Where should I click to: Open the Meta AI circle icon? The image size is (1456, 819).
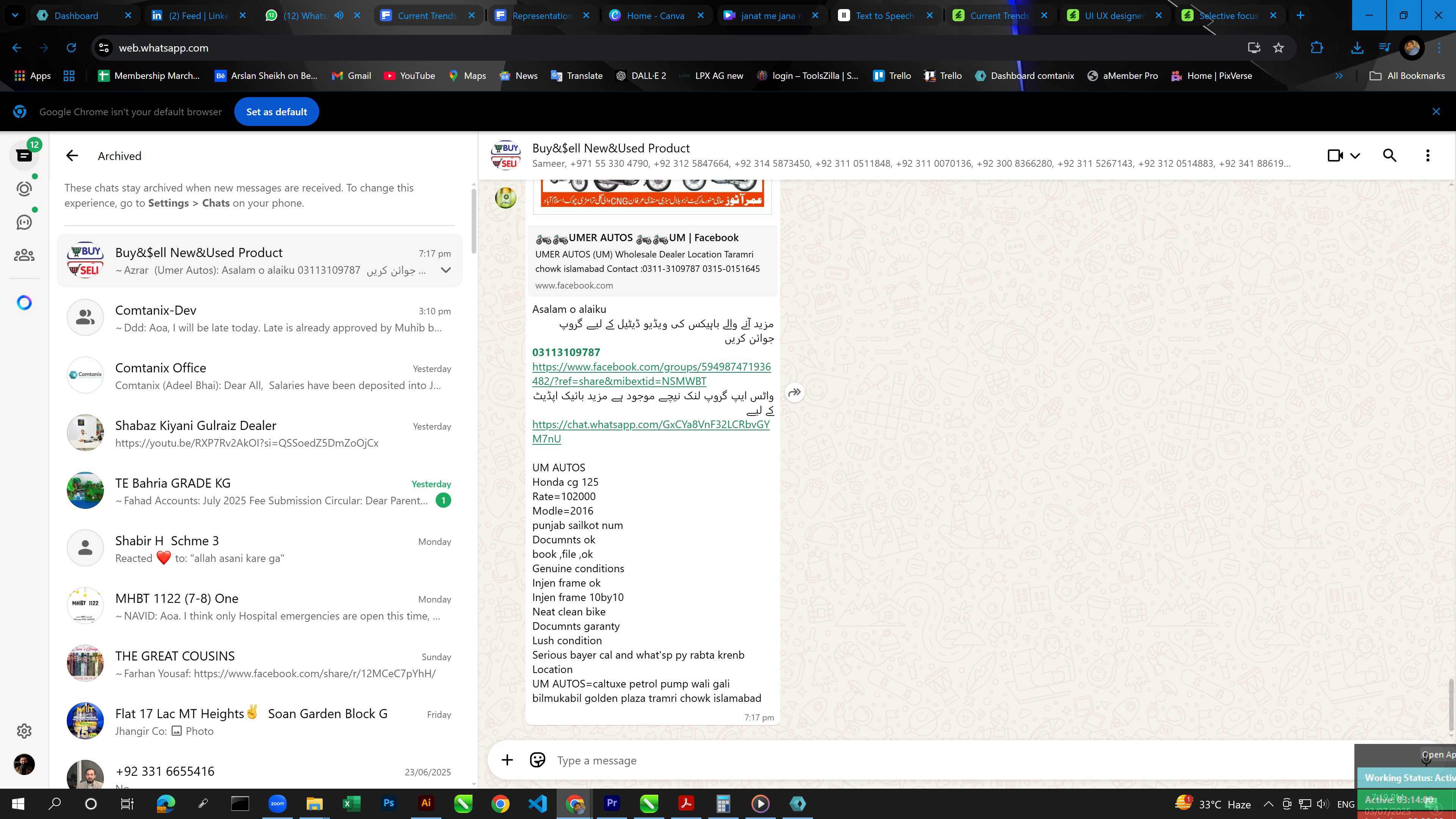[x=24, y=303]
